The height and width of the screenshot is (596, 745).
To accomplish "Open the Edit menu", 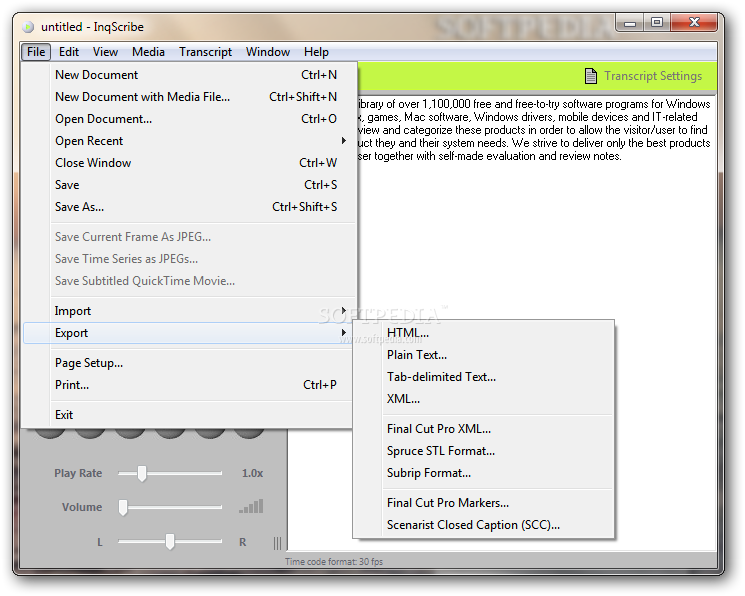I will (x=69, y=52).
